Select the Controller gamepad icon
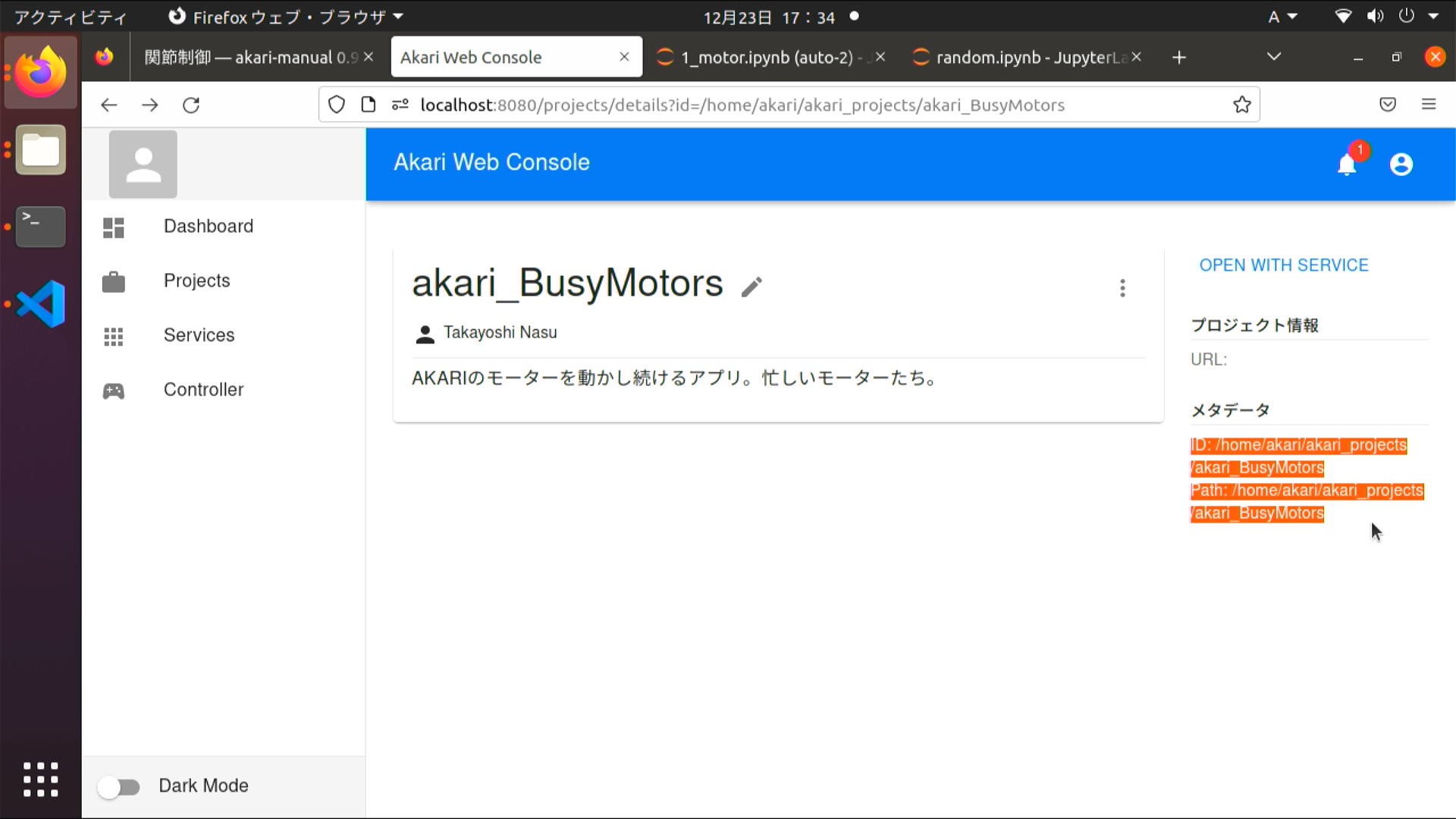Viewport: 1456px width, 819px height. click(113, 390)
